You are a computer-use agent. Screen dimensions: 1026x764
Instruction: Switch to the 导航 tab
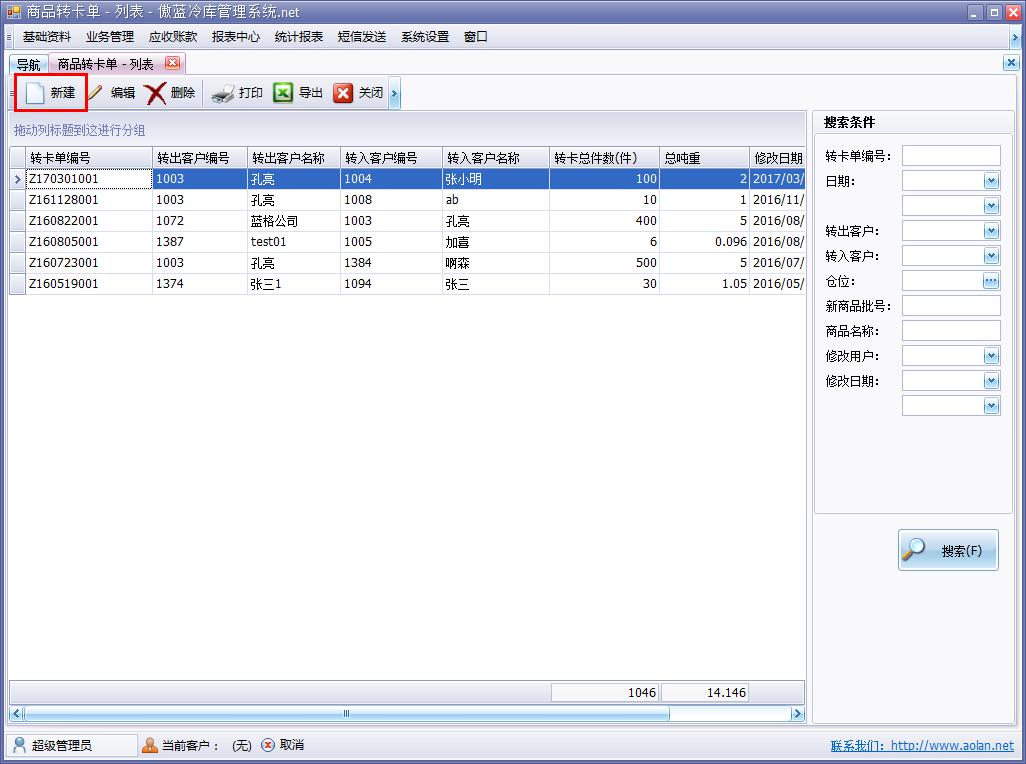tap(28, 64)
